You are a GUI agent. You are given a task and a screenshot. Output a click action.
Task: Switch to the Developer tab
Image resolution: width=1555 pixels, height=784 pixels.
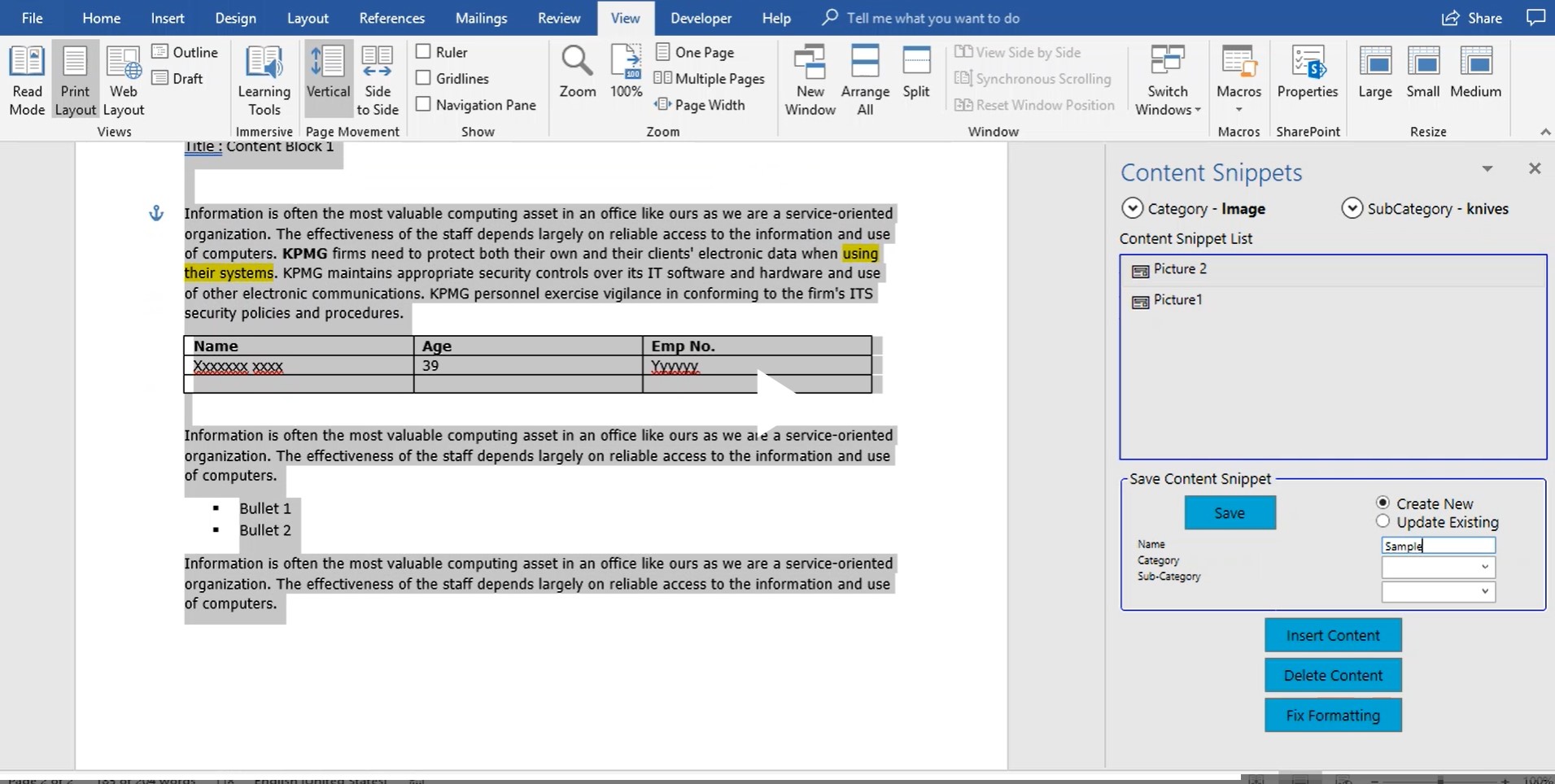coord(701,18)
